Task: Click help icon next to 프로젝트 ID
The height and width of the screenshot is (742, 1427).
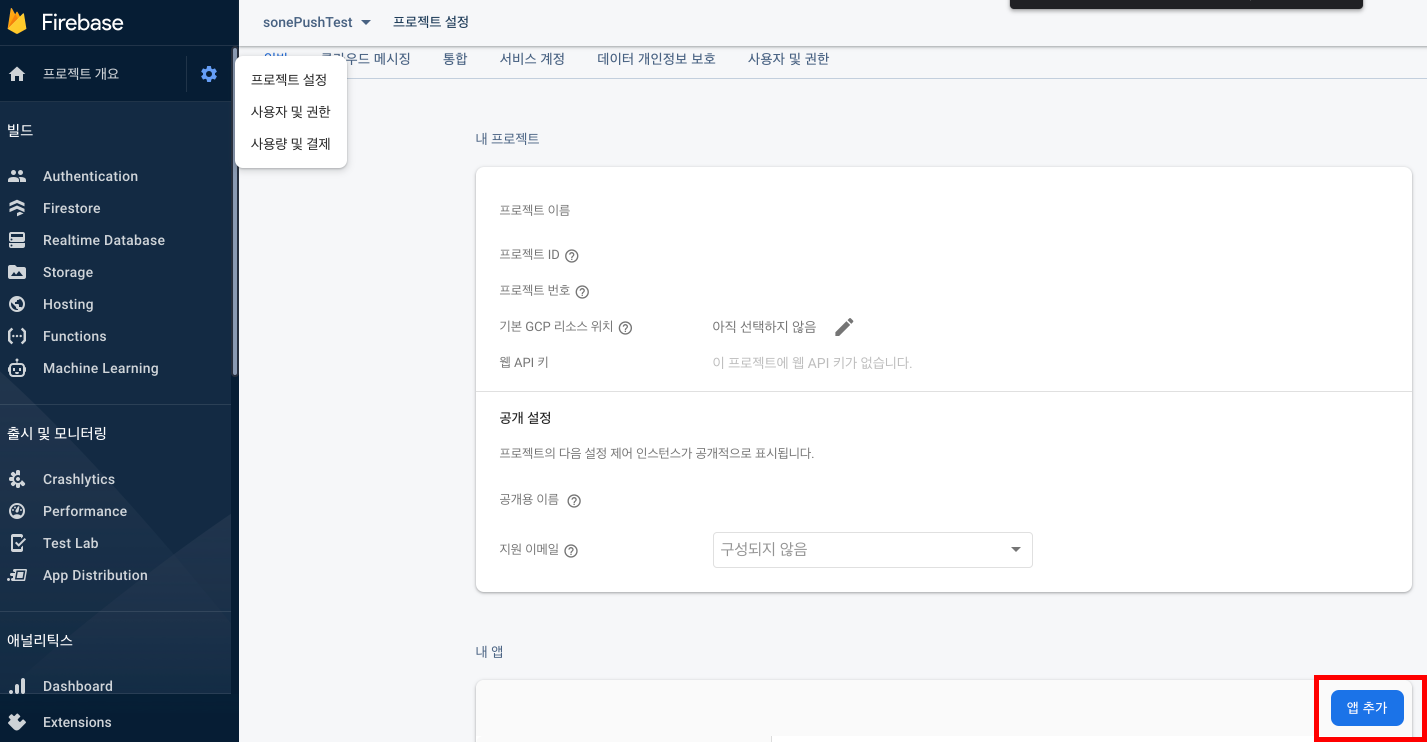Action: [572, 255]
